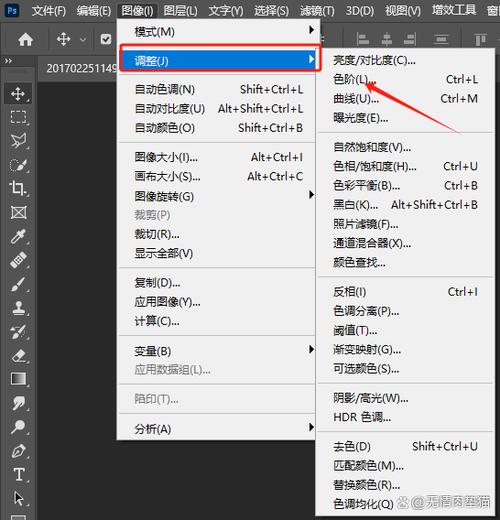Click align horizontal centers icon
The height and width of the screenshot is (520, 500).
click(386, 39)
